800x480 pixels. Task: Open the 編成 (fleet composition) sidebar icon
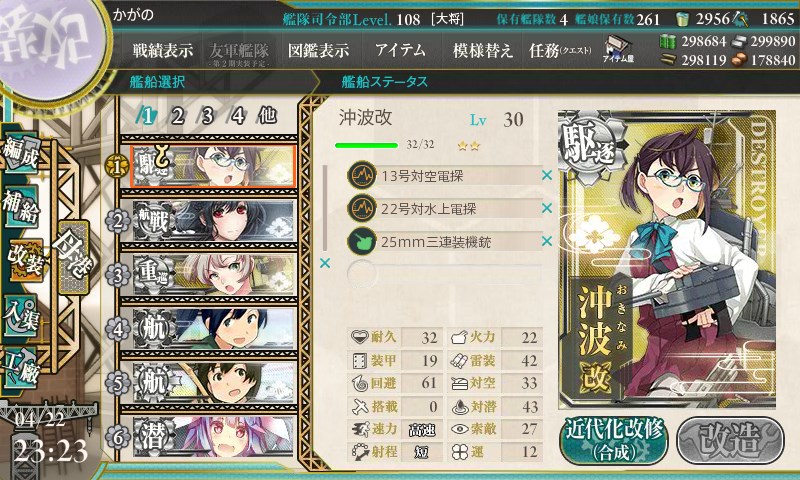tap(21, 153)
